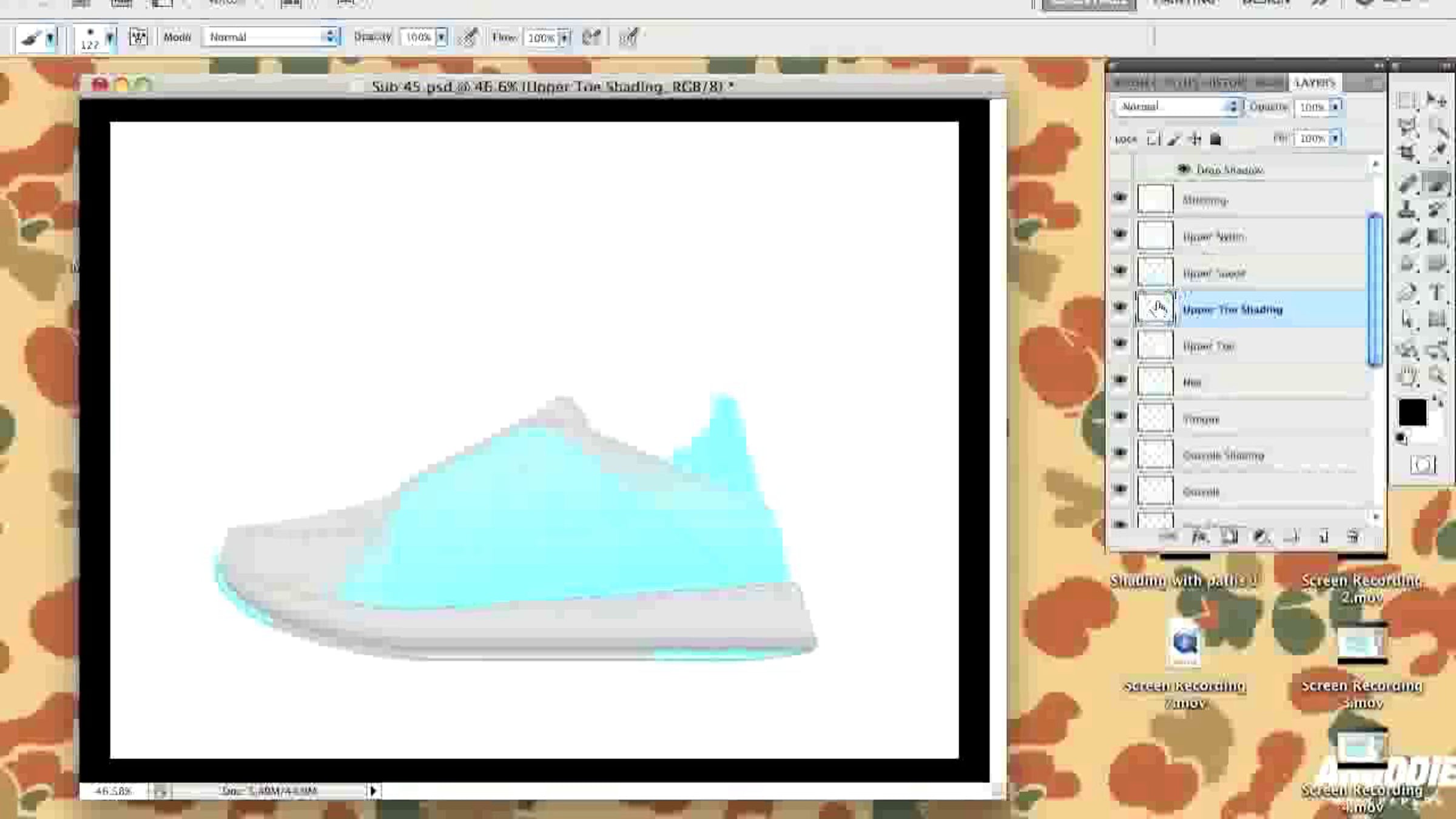Expand the brush Opacity slider arrow
The height and width of the screenshot is (819, 1456).
442,38
